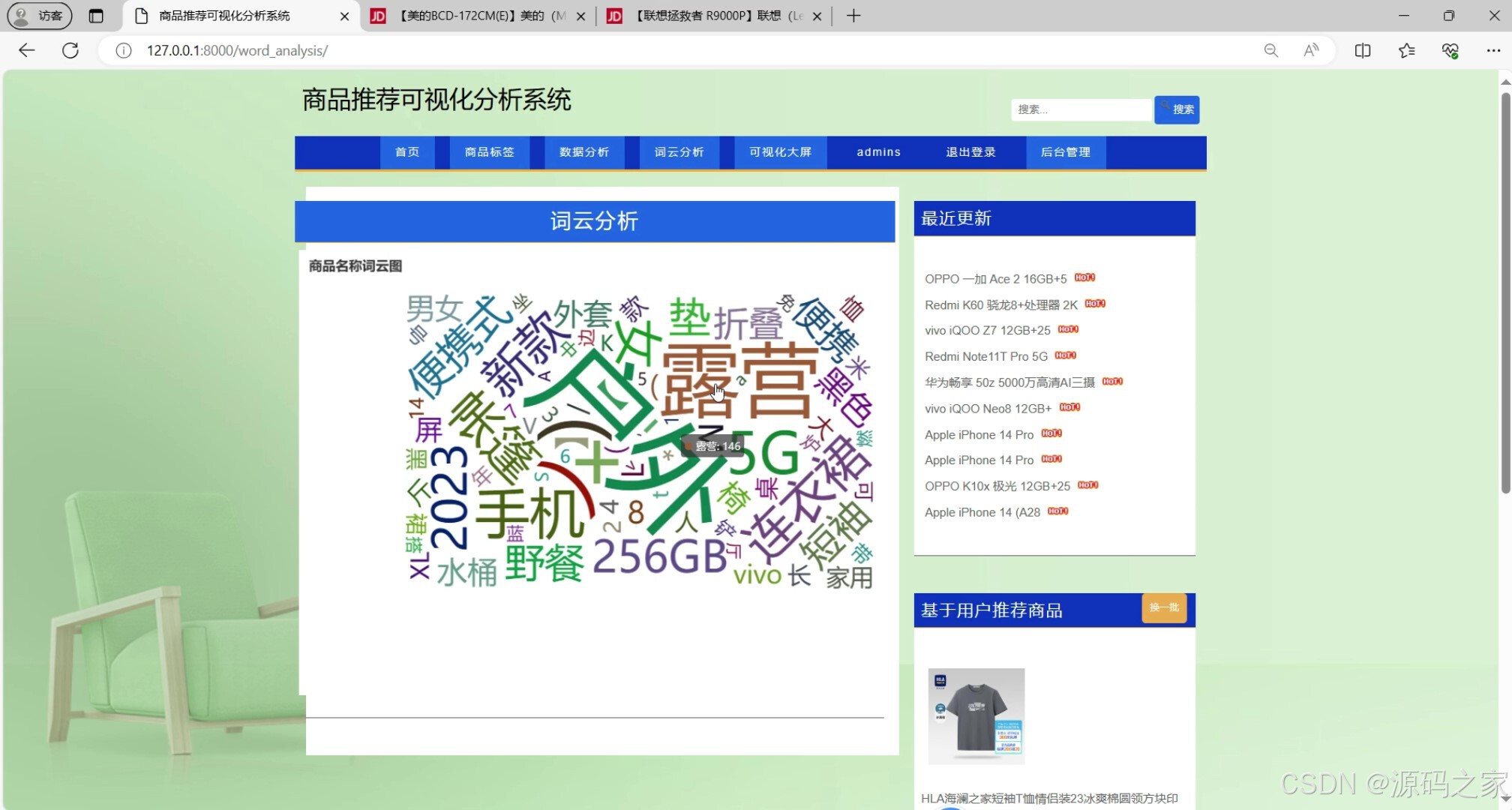Click the 退出登录 nav item

point(970,152)
